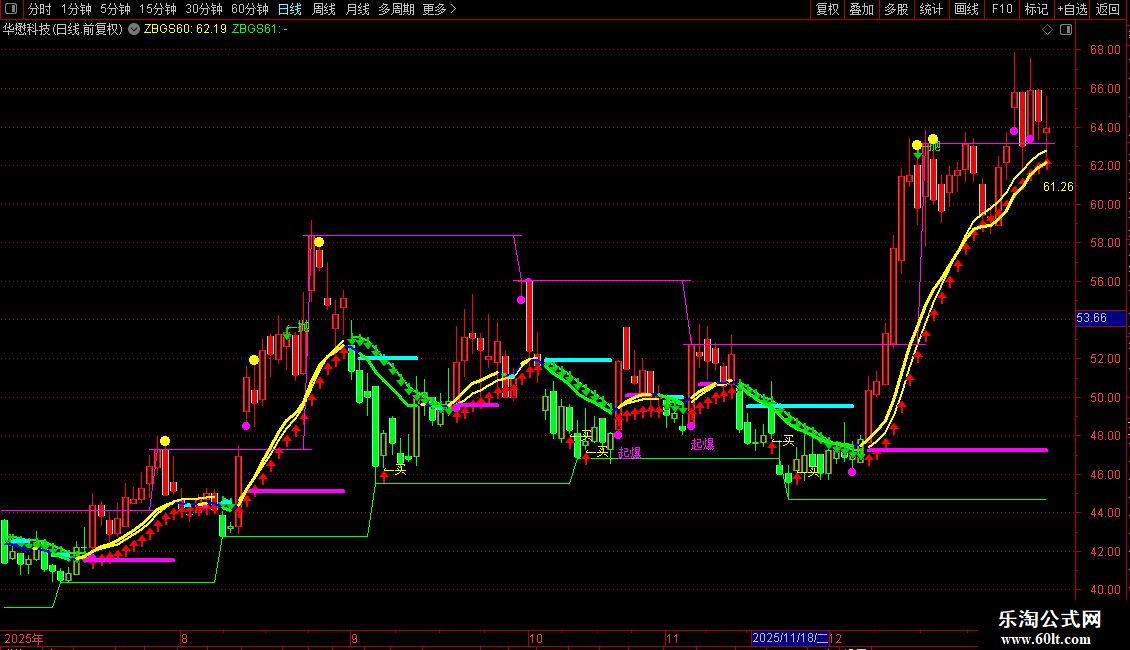The width and height of the screenshot is (1130, 650).
Task: Click the 返回 back button
Action: pyautogui.click(x=1108, y=9)
